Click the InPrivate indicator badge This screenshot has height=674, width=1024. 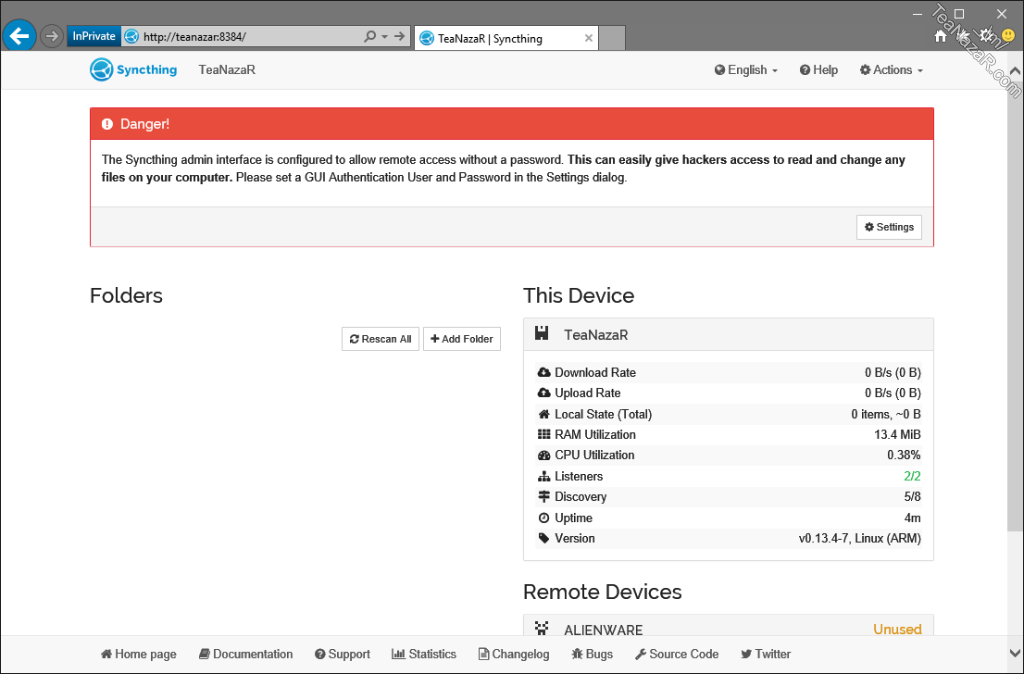click(x=94, y=36)
